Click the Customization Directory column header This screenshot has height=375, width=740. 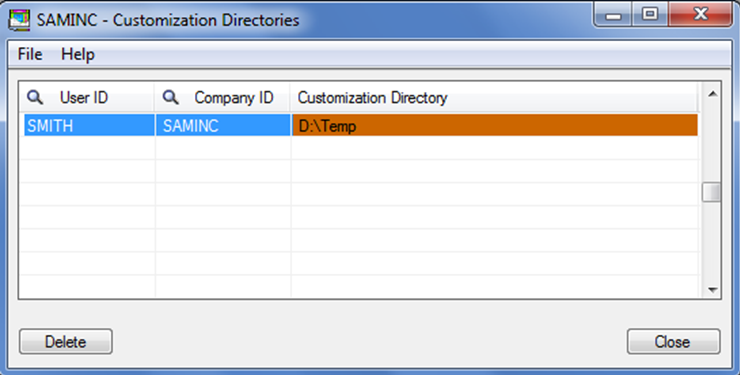point(494,98)
